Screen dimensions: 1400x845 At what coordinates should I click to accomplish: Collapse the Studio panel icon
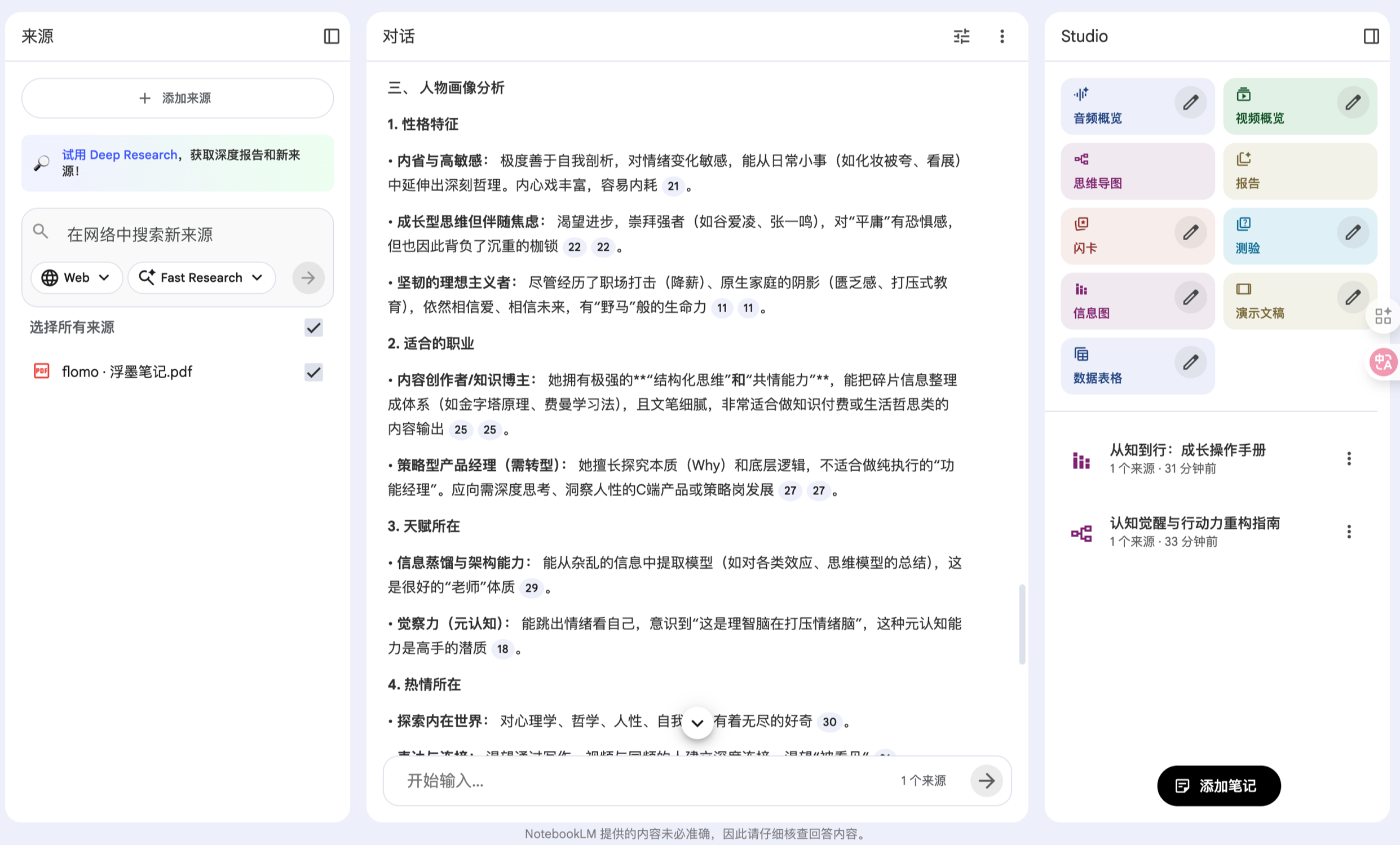(1371, 36)
